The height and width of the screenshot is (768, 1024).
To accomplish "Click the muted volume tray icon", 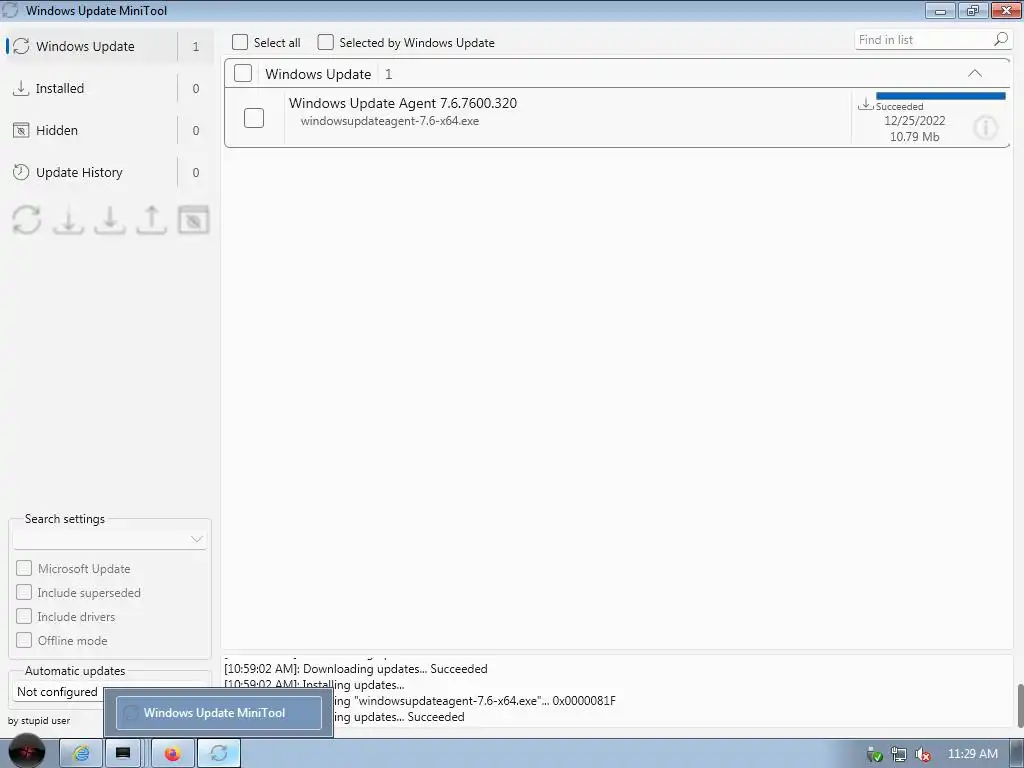I will [923, 754].
